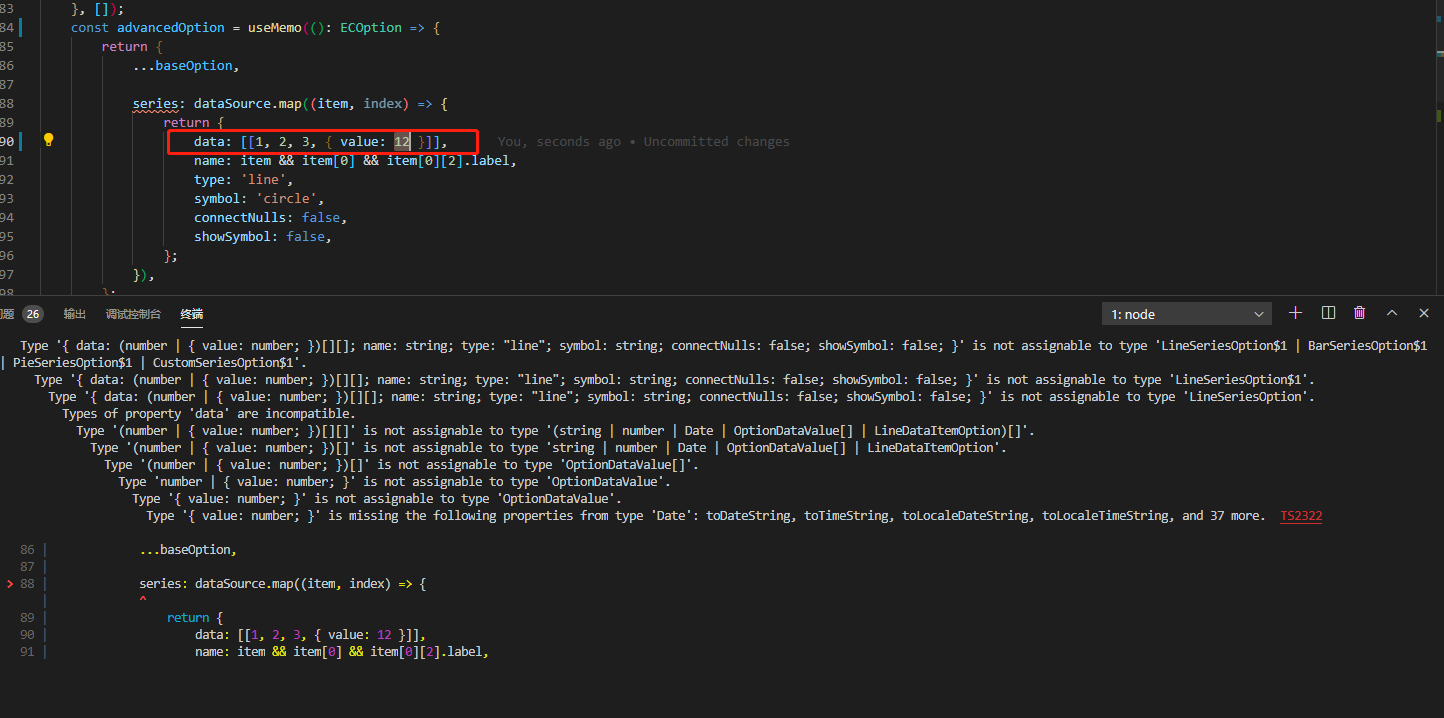Open a new terminal with the plus icon
The height and width of the screenshot is (718, 1444).
(x=1295, y=313)
